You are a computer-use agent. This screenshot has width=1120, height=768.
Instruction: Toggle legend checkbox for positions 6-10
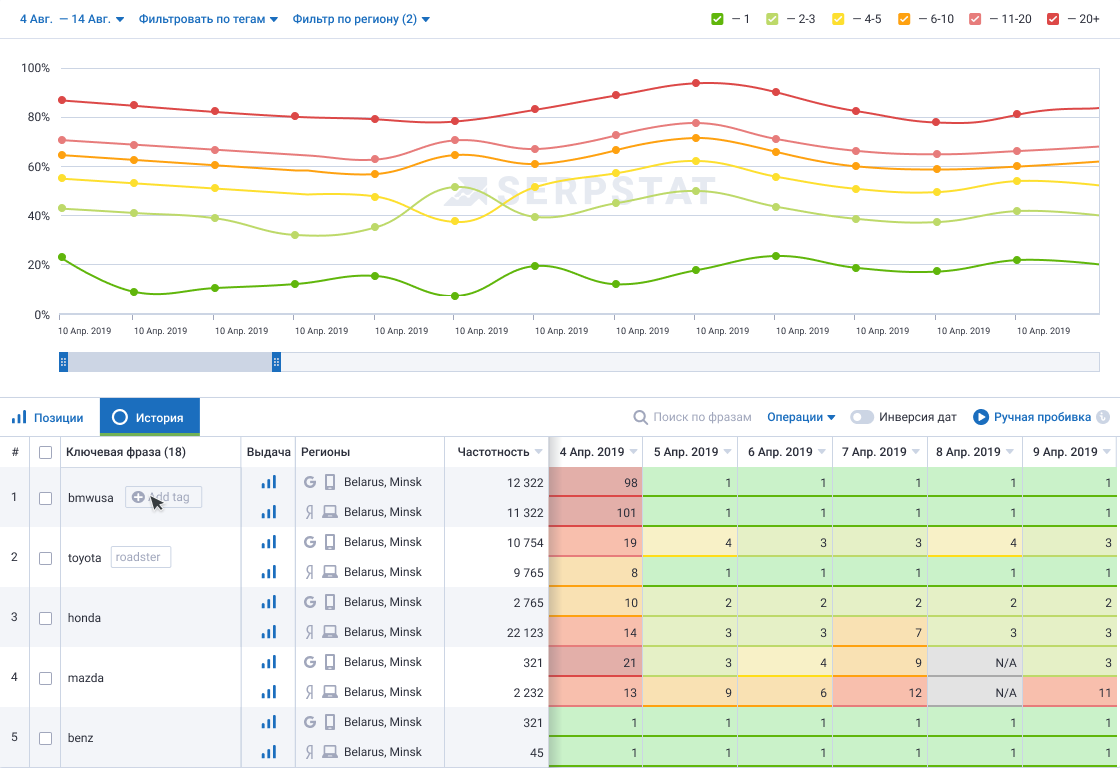coord(904,19)
